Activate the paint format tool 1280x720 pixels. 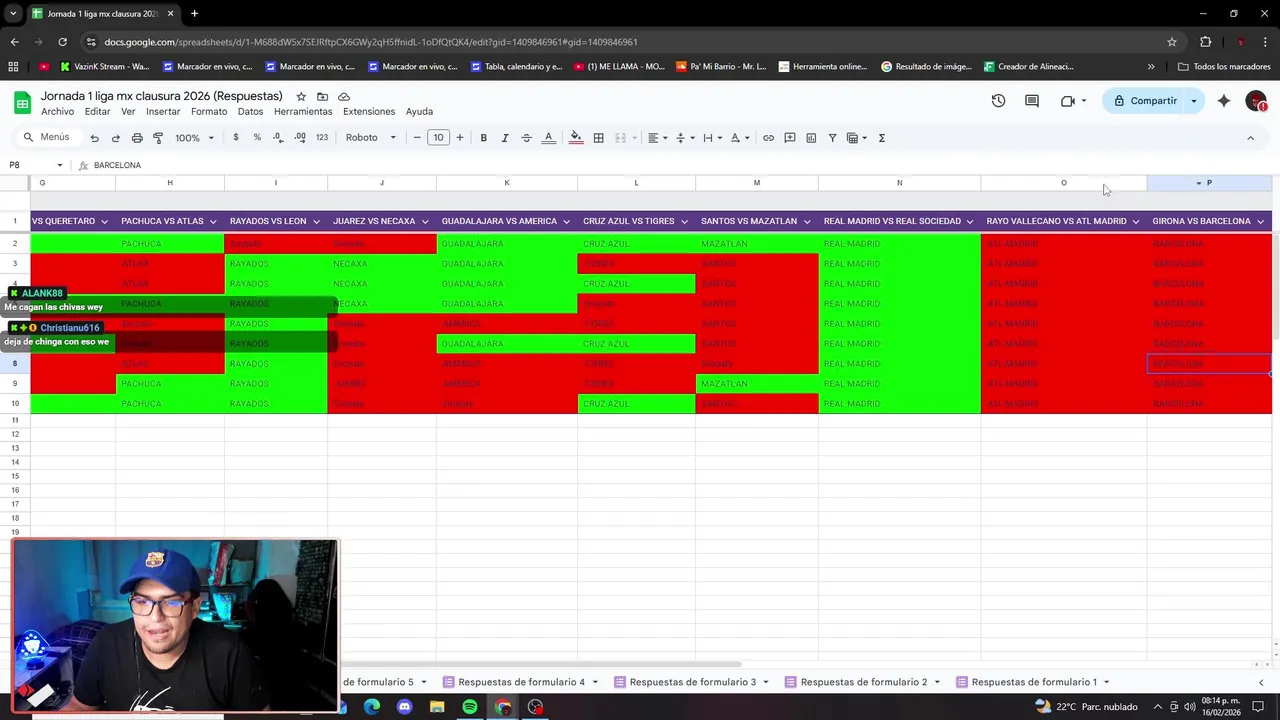[158, 138]
